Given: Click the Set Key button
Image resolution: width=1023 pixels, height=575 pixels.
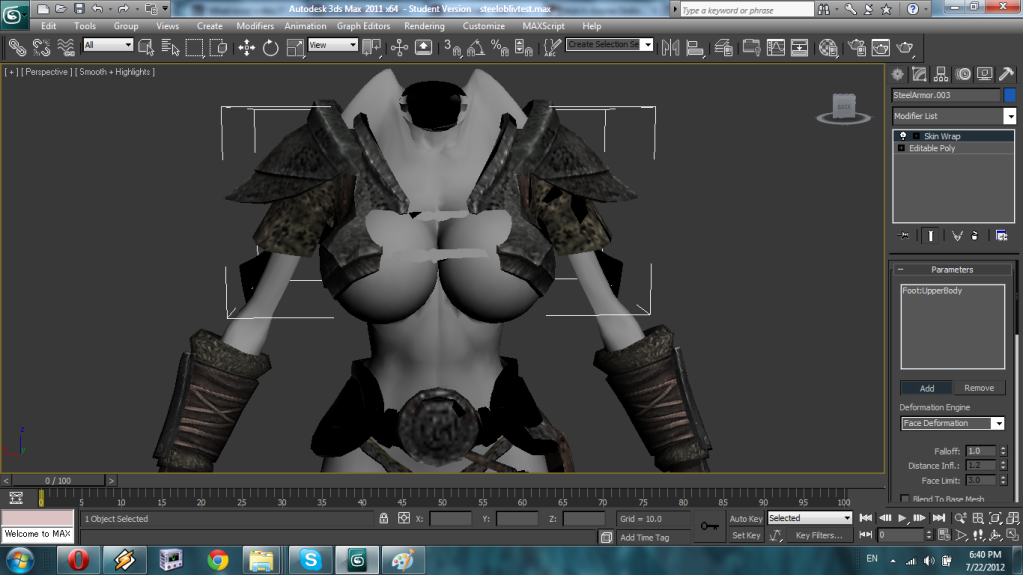Looking at the screenshot, I should [x=746, y=536].
